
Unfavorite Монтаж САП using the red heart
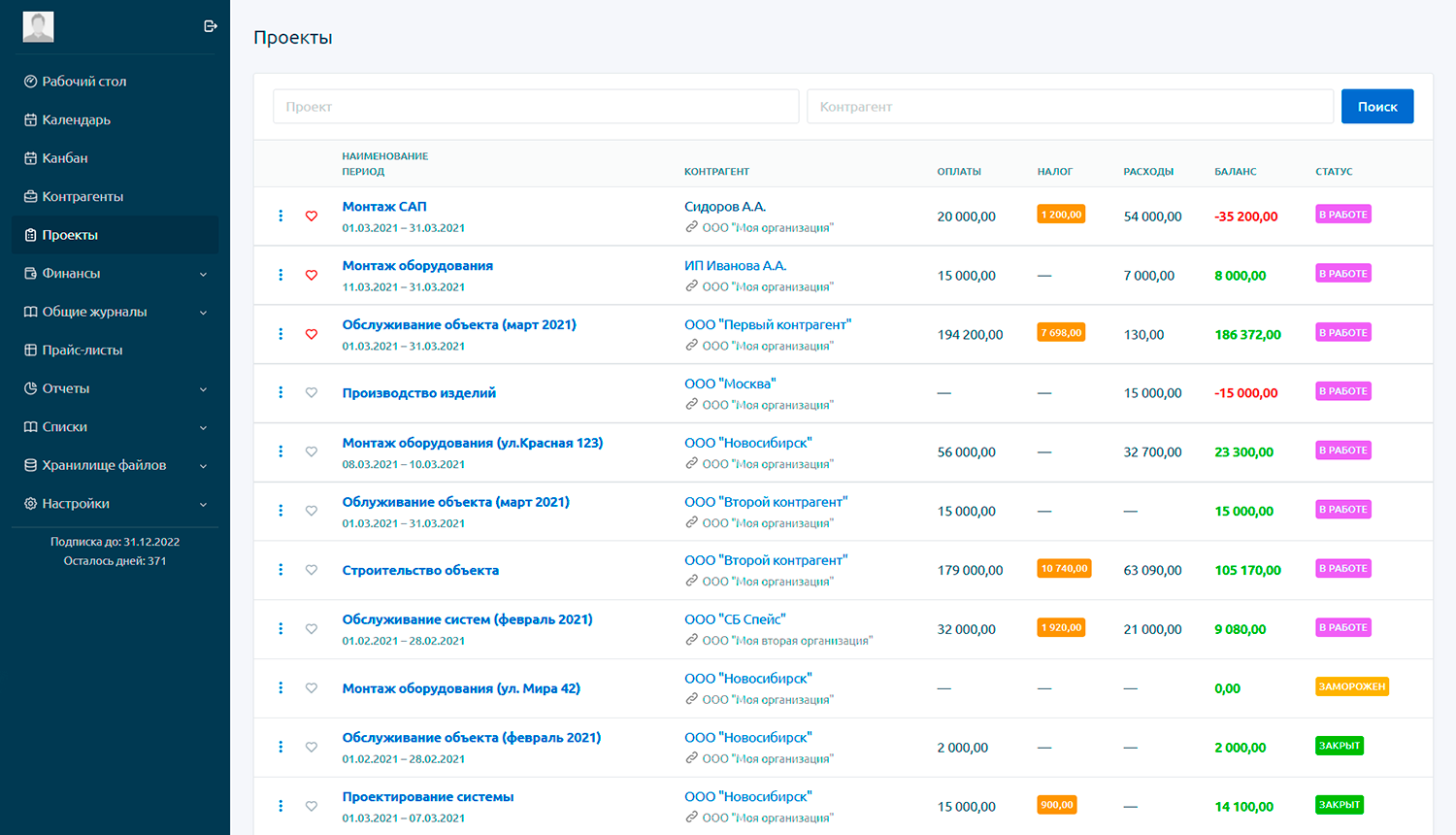312,216
